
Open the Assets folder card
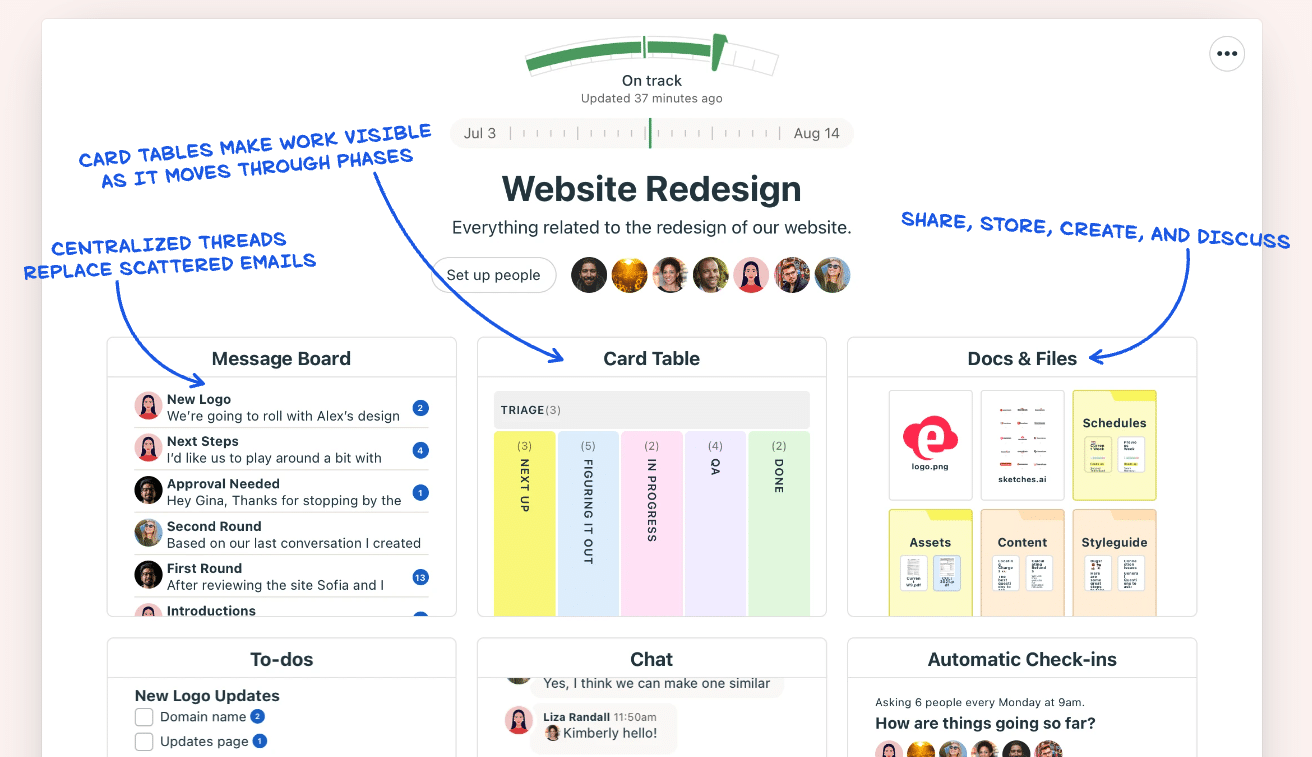[x=930, y=561]
